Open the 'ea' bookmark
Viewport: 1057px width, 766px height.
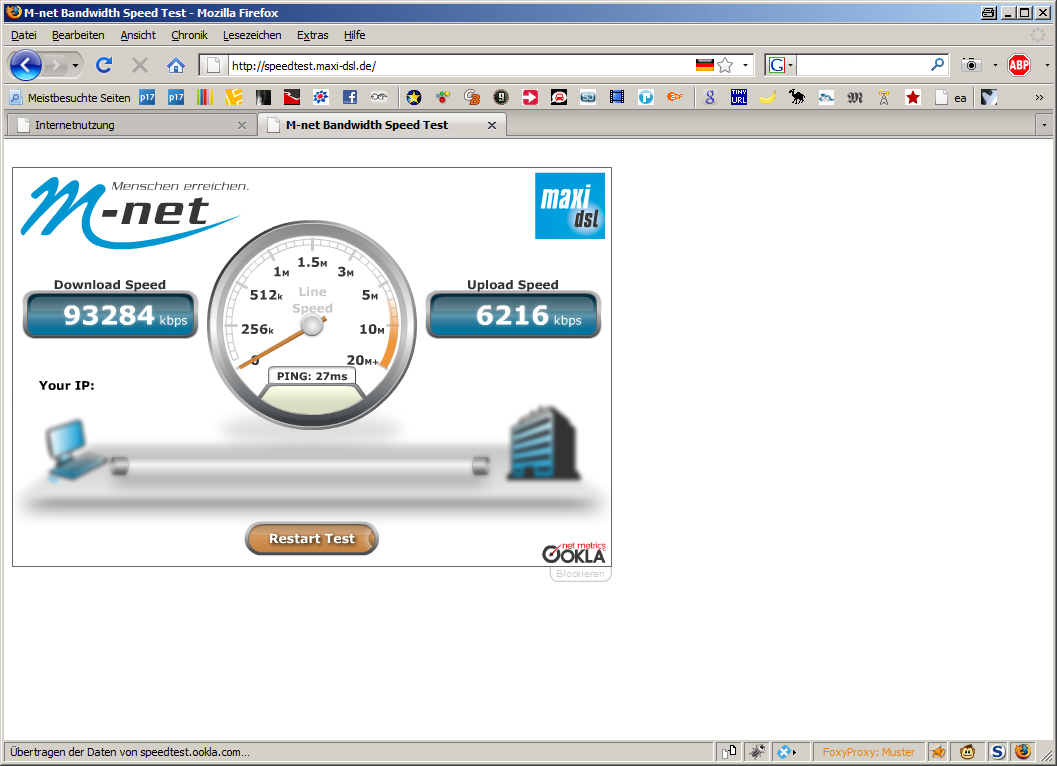pos(950,98)
